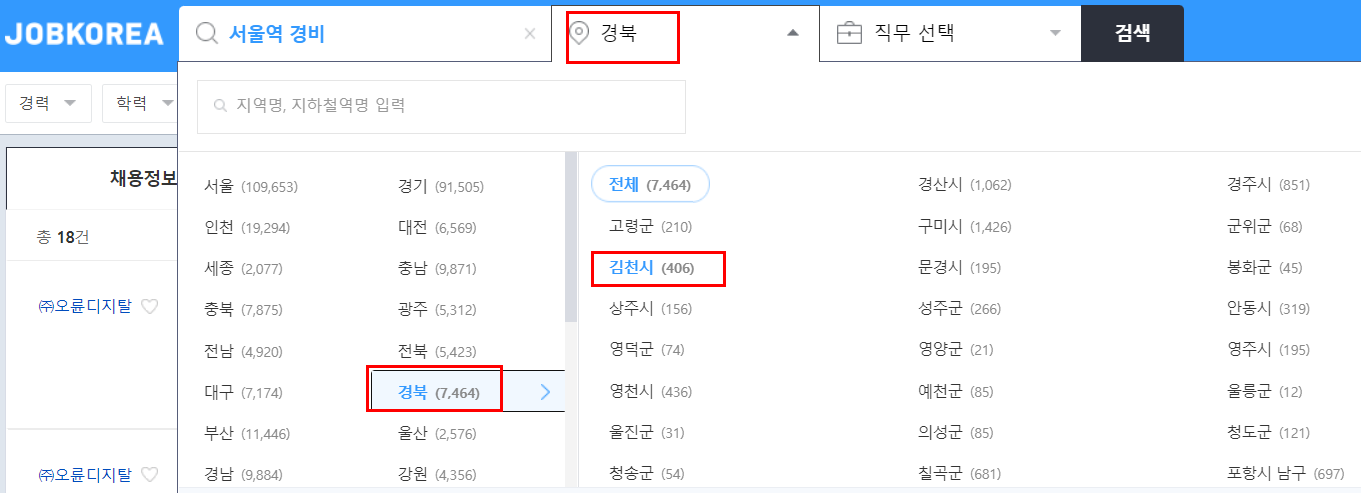Choose 김천시 (406)
The width and height of the screenshot is (1361, 493).
tap(651, 268)
